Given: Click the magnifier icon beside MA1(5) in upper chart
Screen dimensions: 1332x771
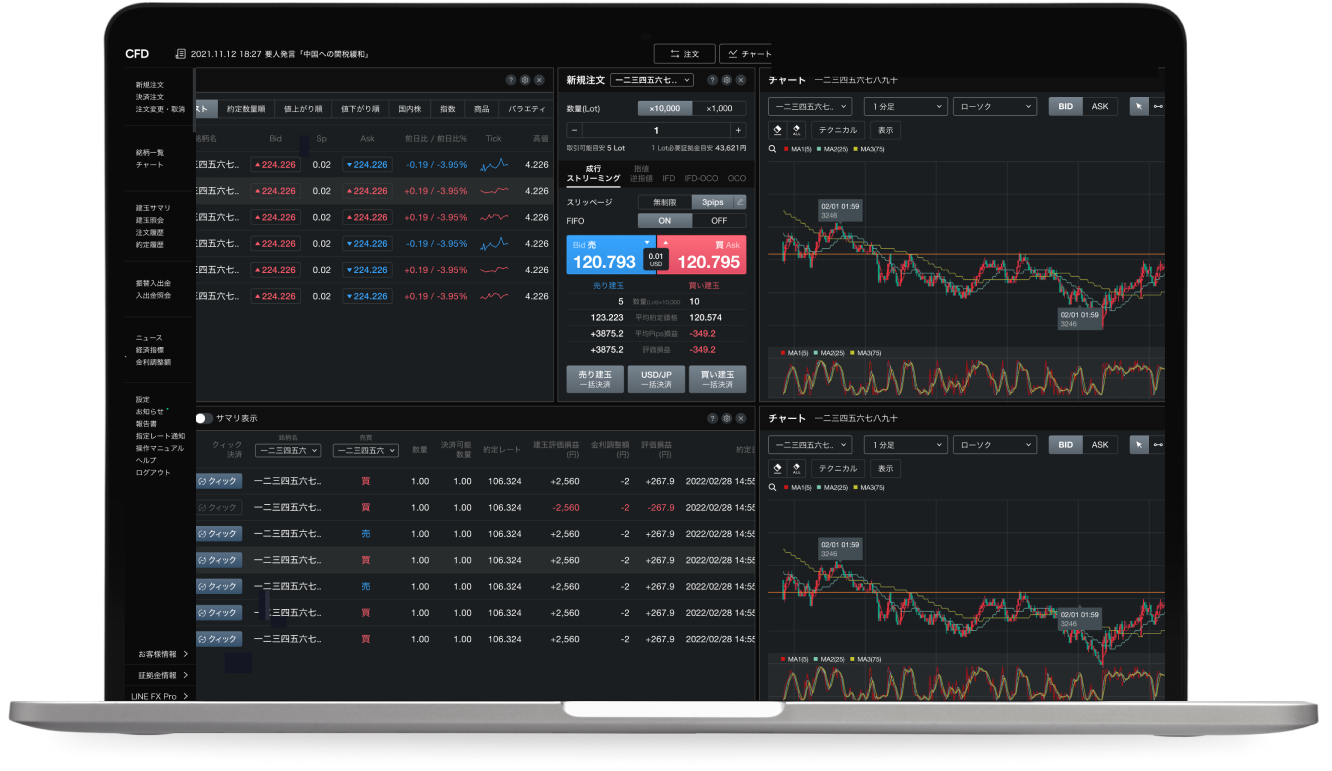Looking at the screenshot, I should coord(773,149).
